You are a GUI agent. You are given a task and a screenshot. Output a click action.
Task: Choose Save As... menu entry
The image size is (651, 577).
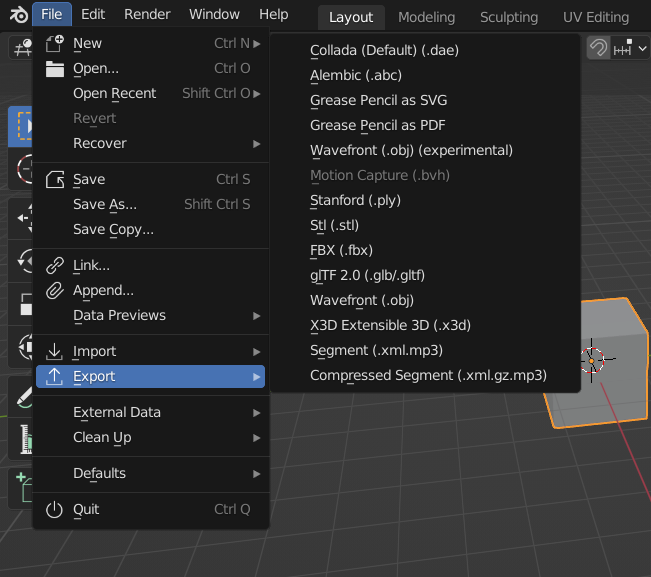click(150, 204)
